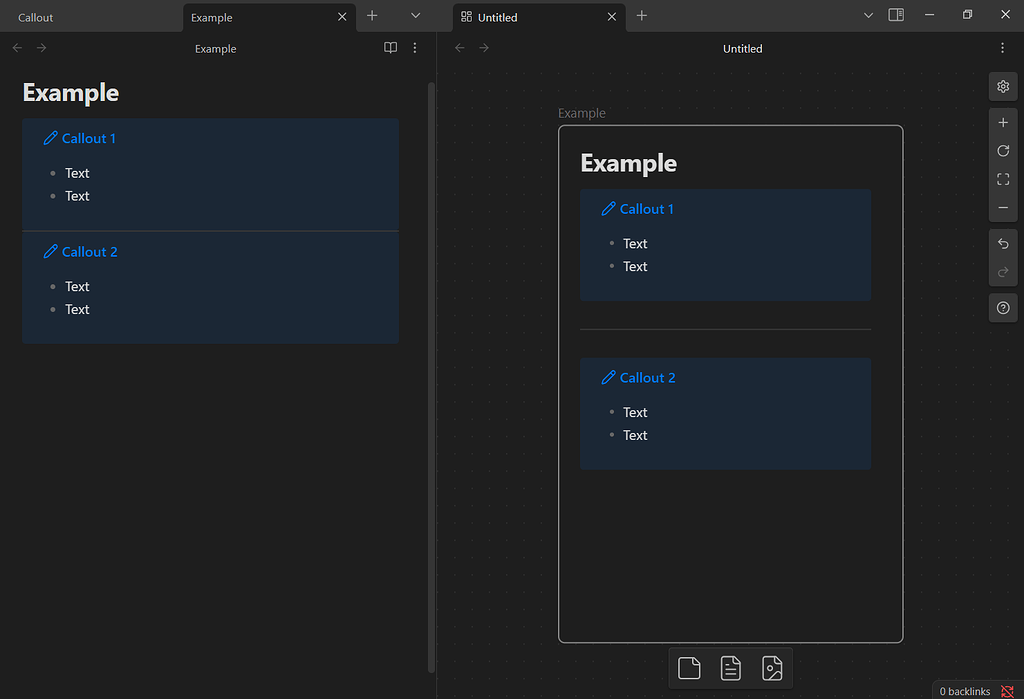Zoom out of the canvas
The image size is (1024, 699).
pos(1003,207)
